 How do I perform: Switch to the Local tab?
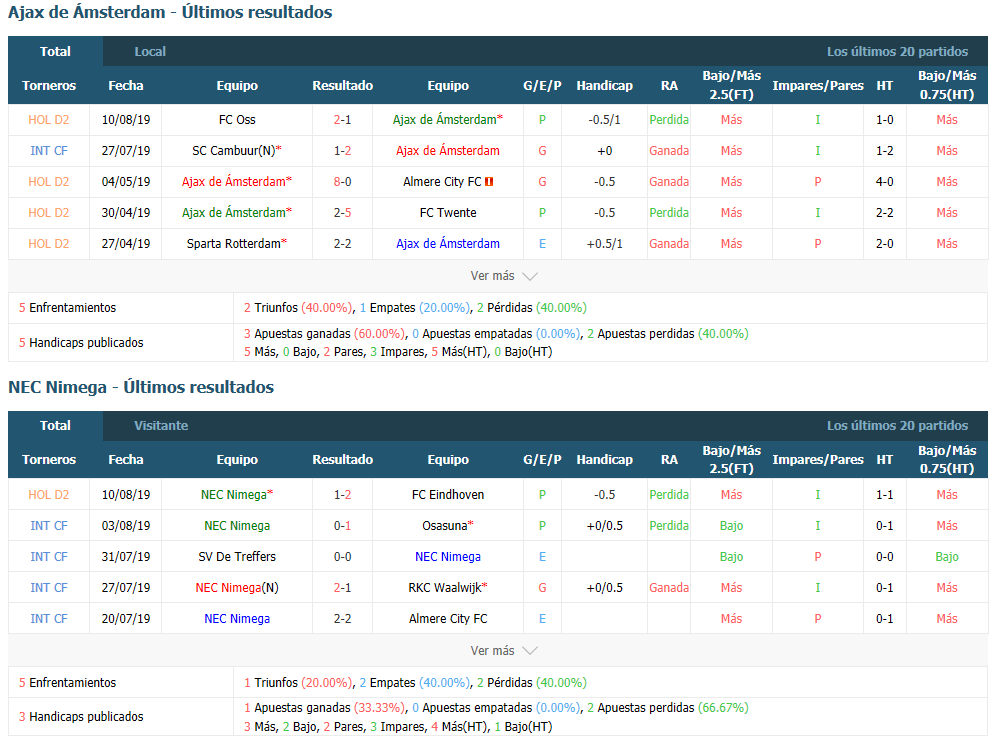tap(150, 52)
